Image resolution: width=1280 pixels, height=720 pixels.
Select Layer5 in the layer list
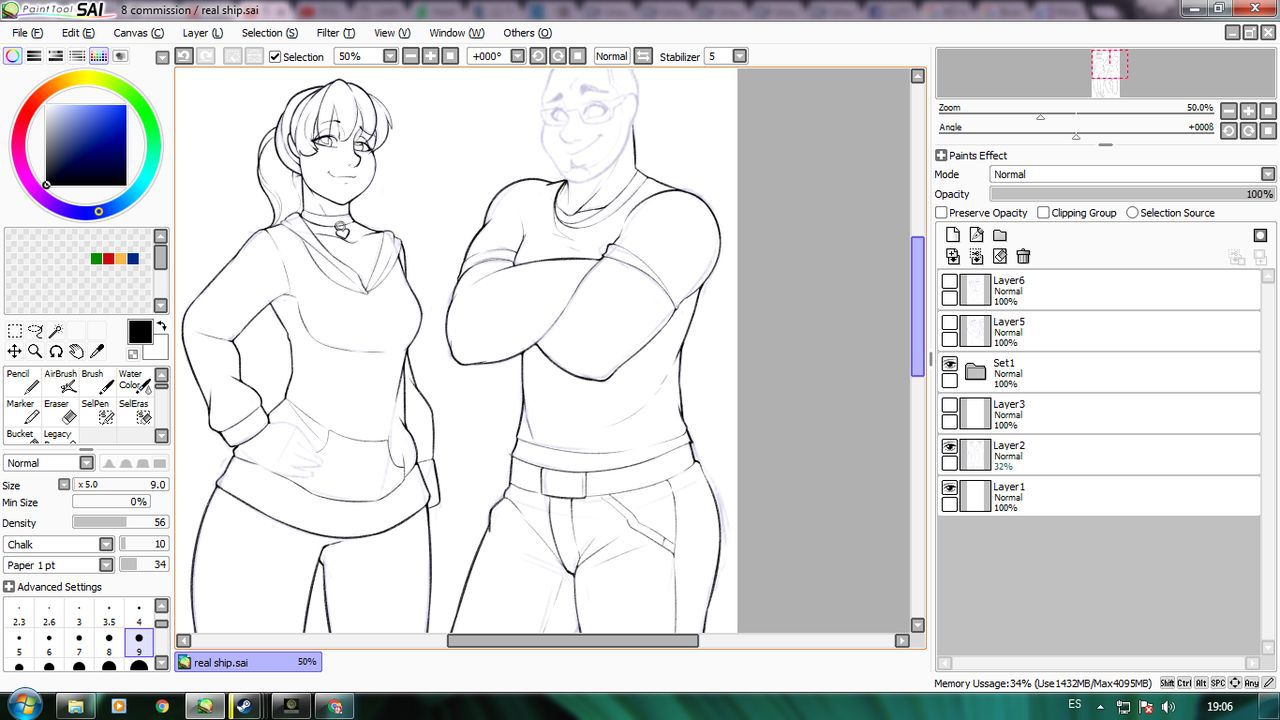tap(1099, 330)
